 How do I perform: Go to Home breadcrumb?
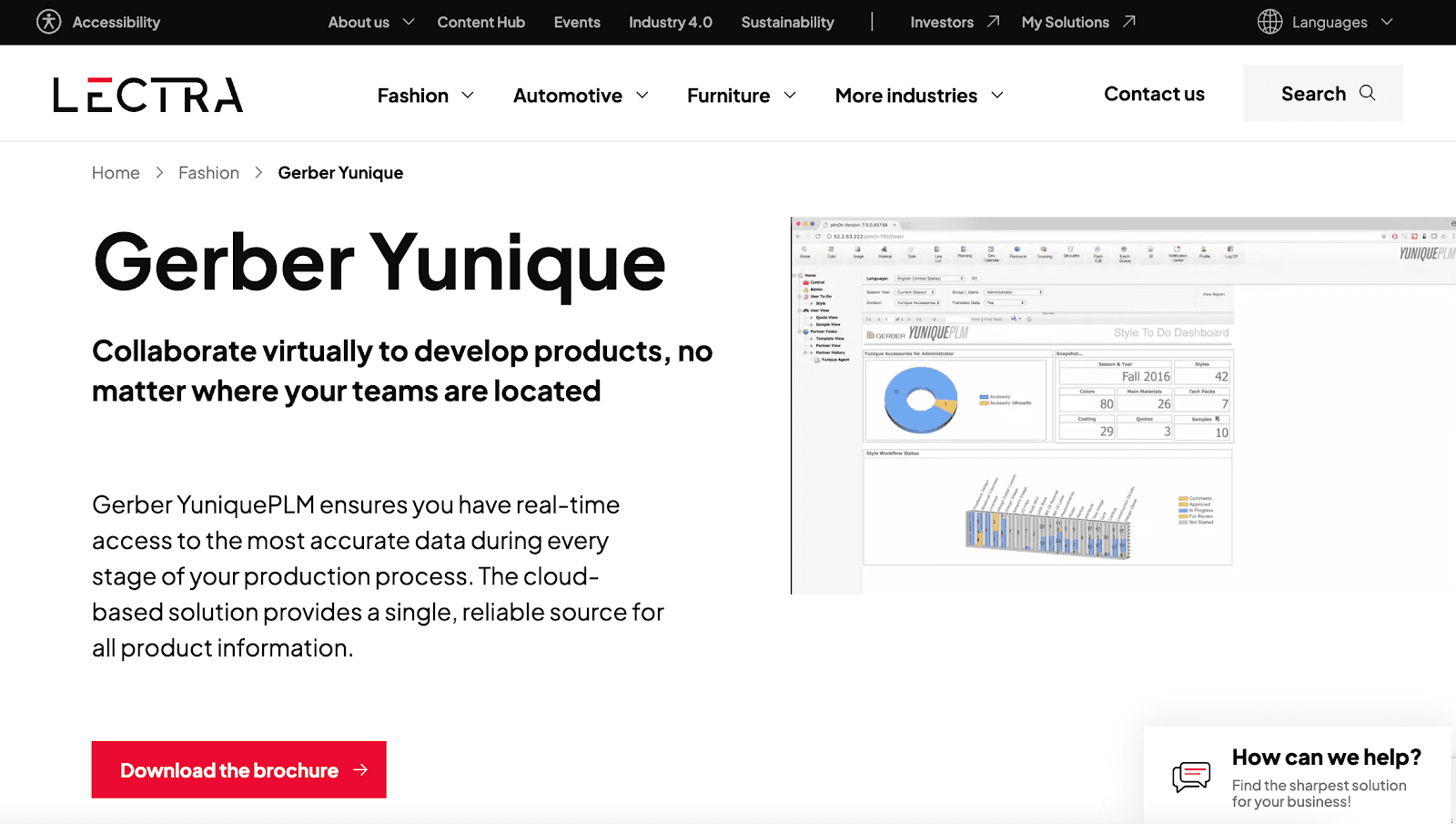point(116,173)
